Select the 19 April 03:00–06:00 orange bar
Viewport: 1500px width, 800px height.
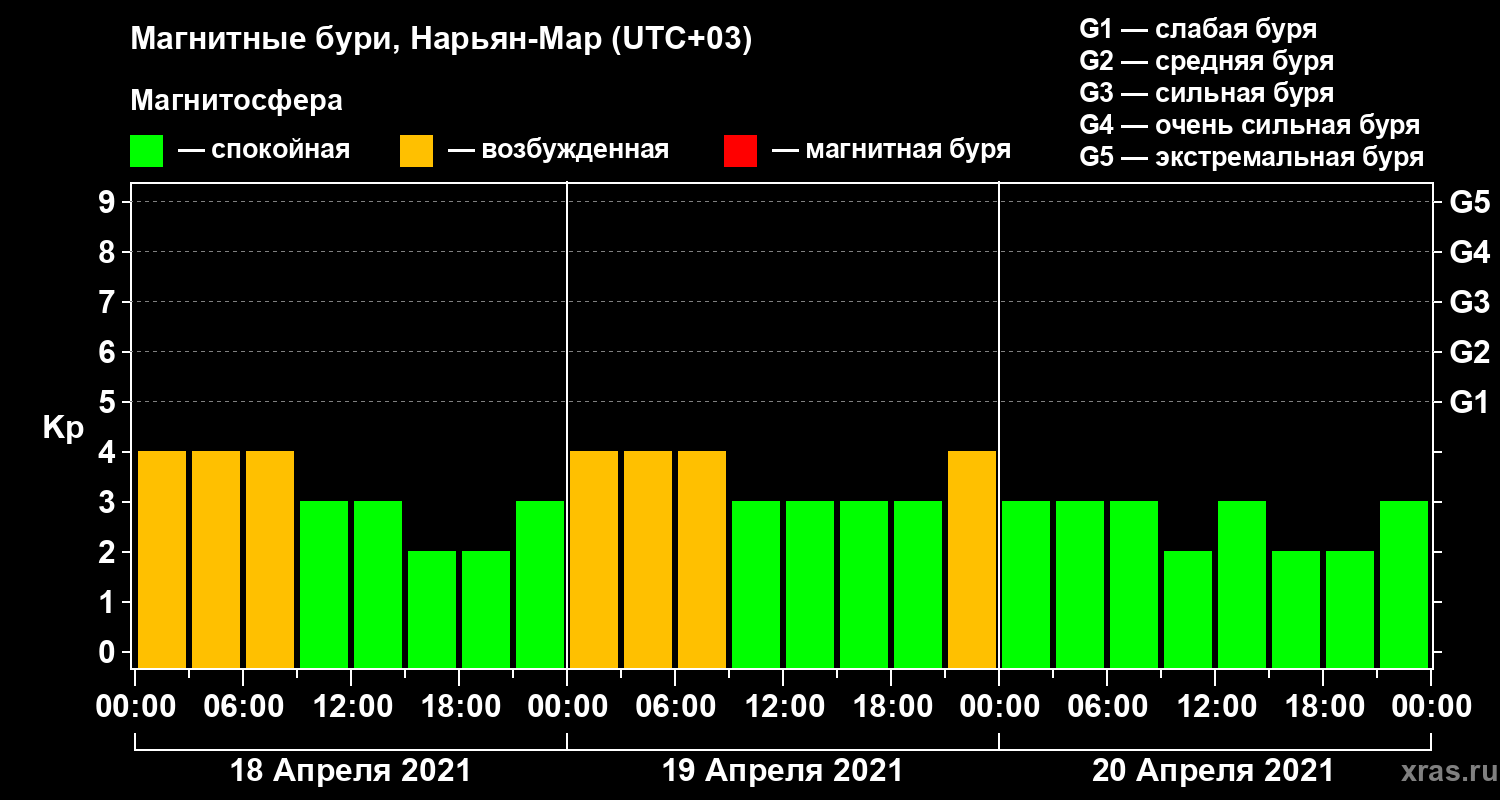[648, 559]
